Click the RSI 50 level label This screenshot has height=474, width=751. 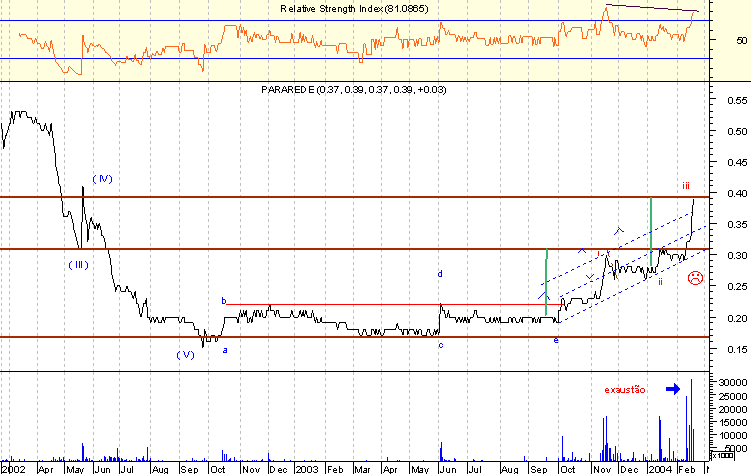pos(741,40)
